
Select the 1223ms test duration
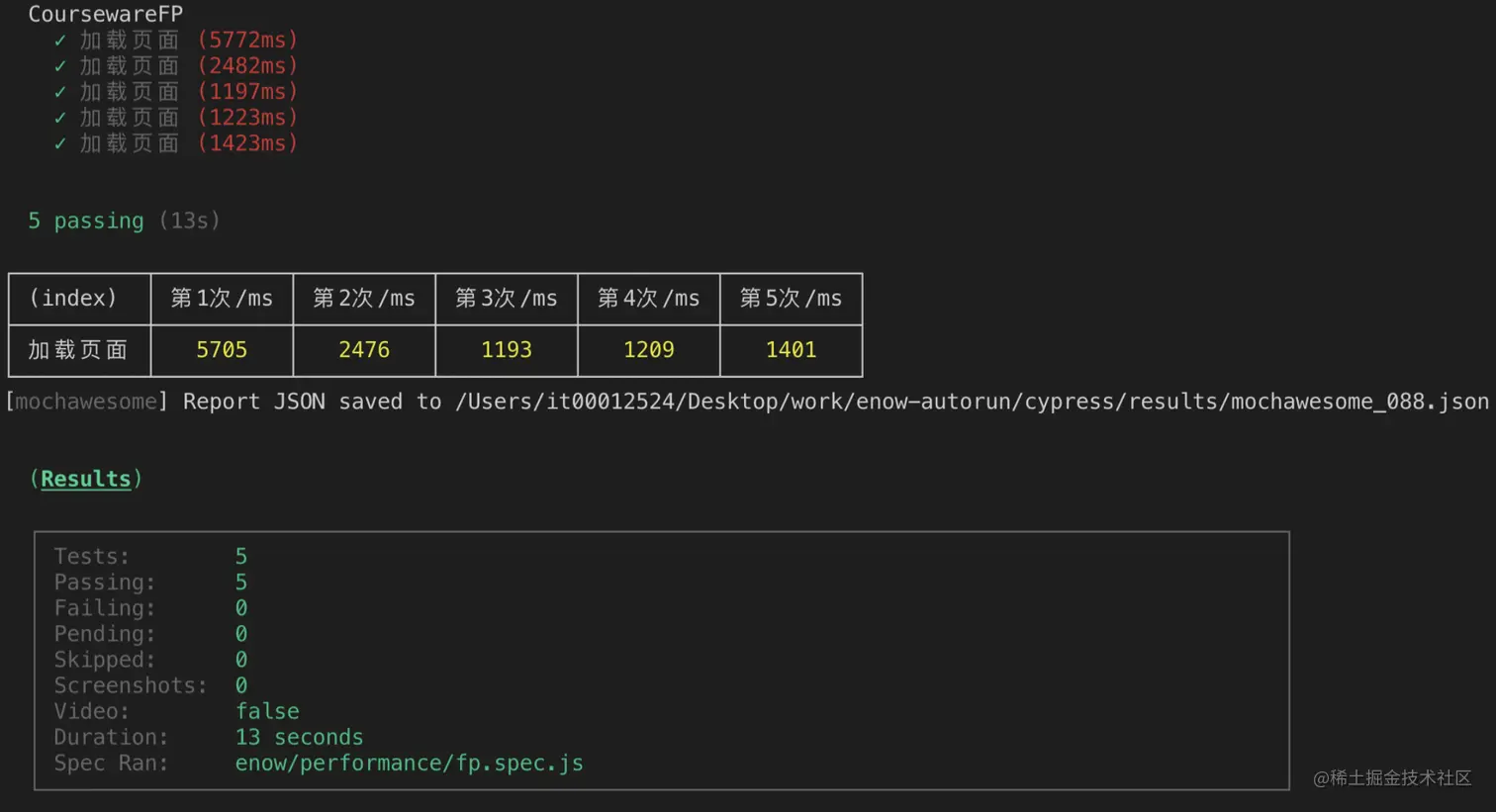[x=247, y=117]
